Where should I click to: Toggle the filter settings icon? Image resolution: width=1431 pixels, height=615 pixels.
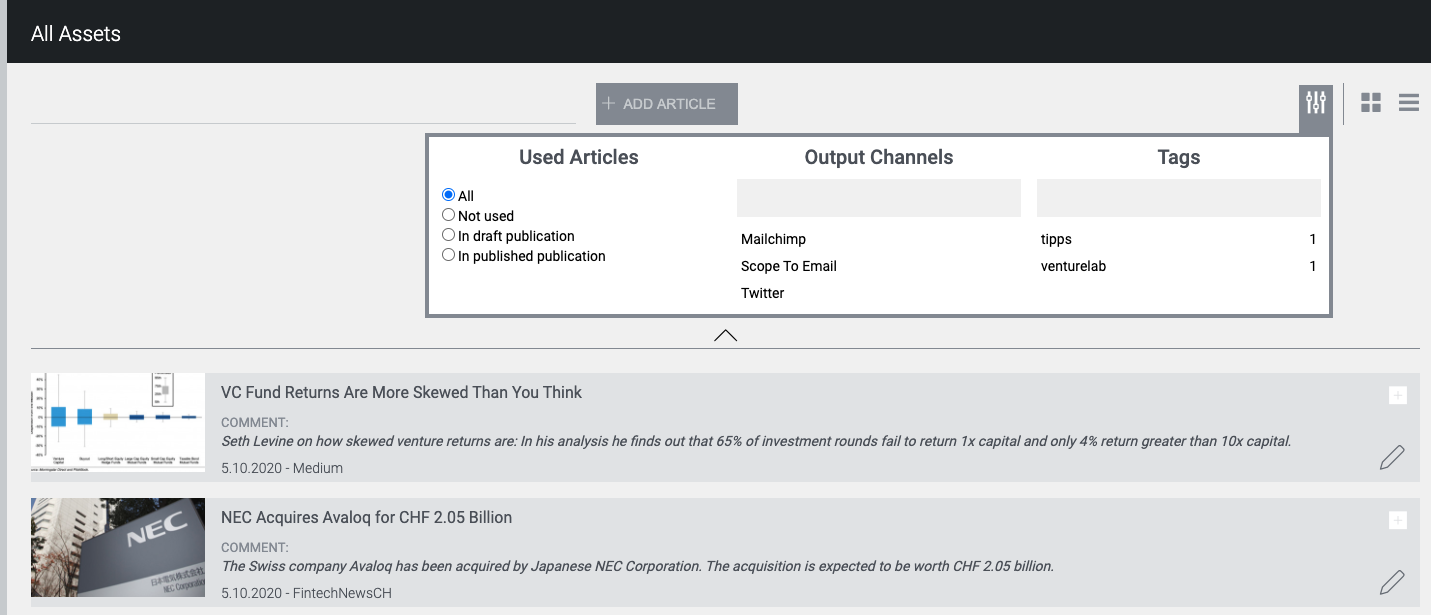[x=1316, y=102]
